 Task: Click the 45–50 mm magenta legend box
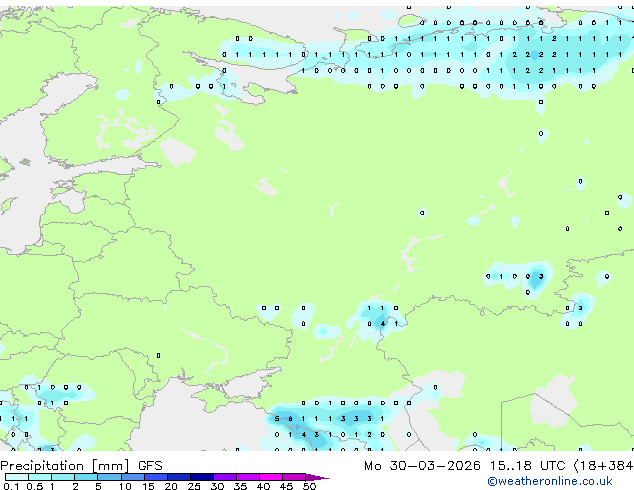point(294,477)
